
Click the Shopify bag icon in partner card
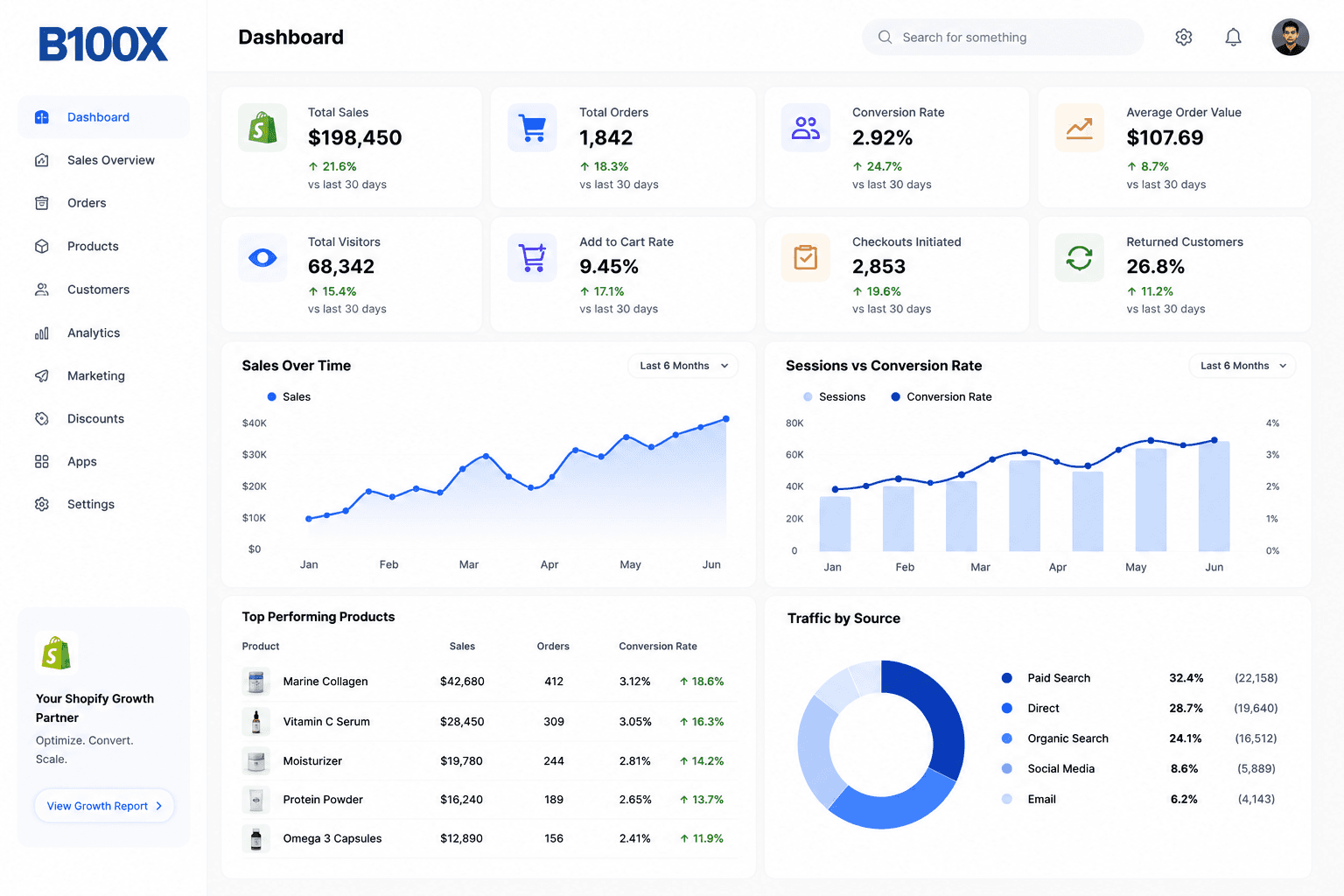pos(56,653)
